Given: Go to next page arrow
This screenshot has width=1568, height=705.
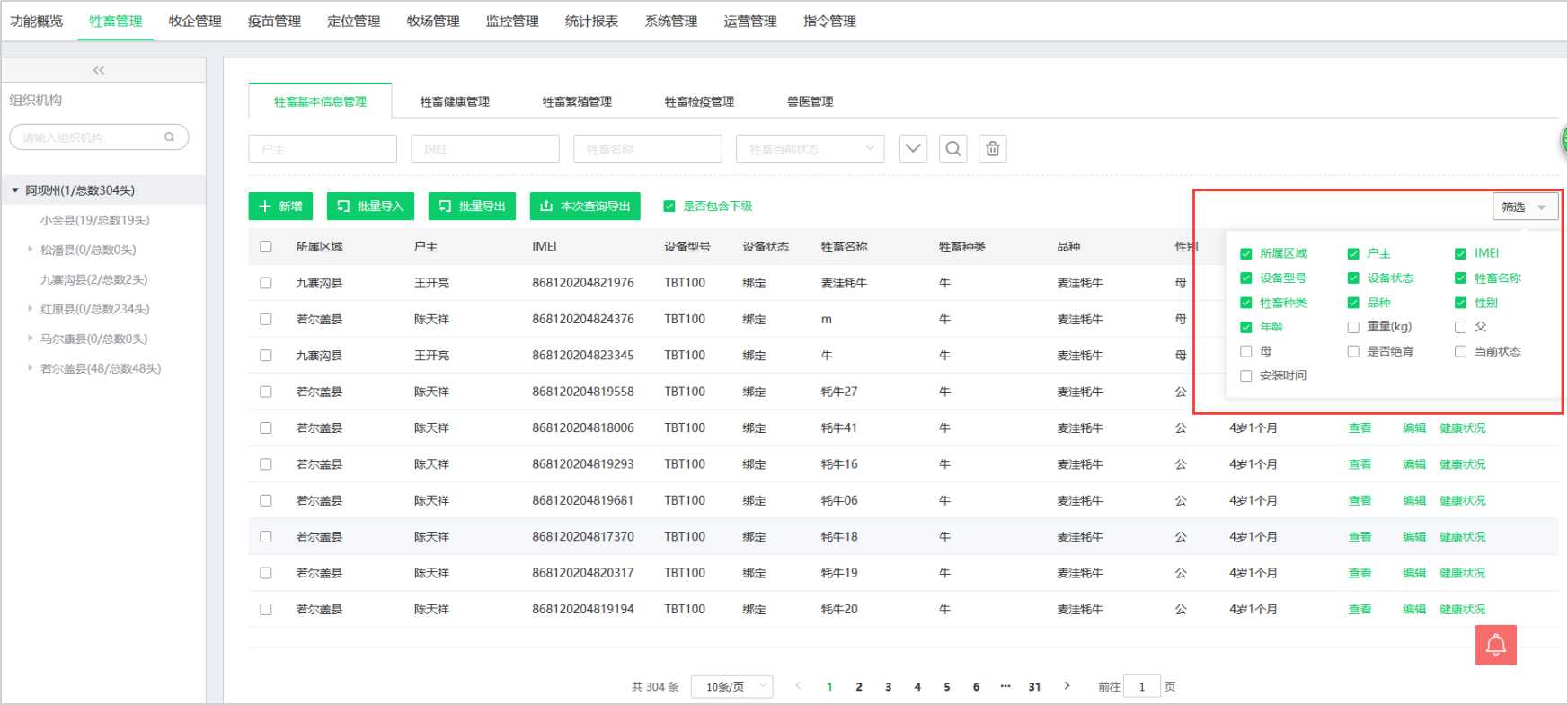Looking at the screenshot, I should [x=1067, y=686].
